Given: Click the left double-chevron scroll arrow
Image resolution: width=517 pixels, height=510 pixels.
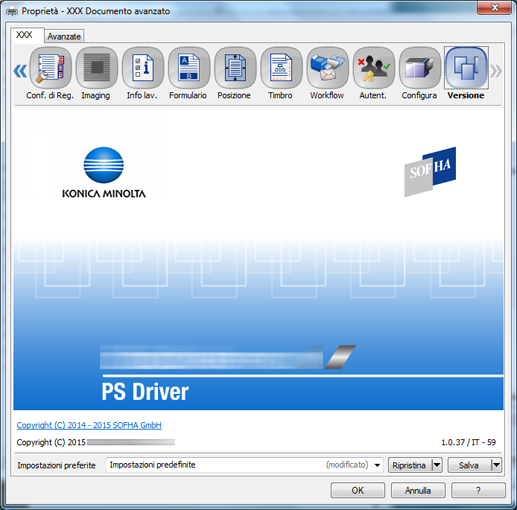Looking at the screenshot, I should point(20,71).
